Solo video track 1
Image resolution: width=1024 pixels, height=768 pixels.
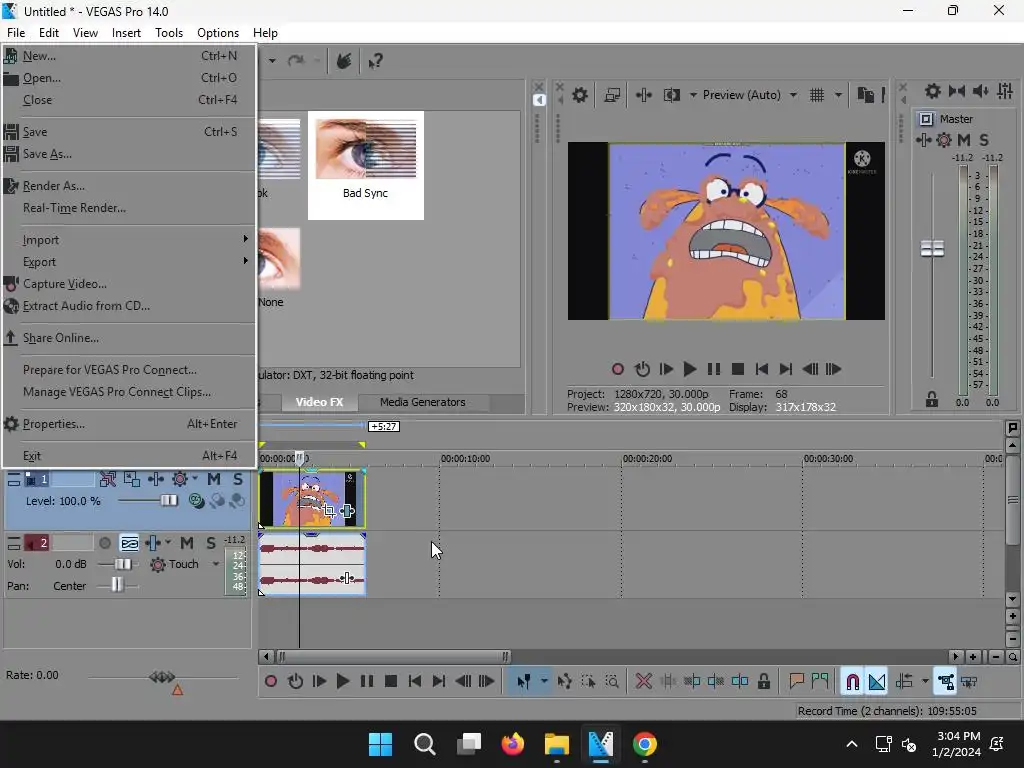(x=238, y=479)
